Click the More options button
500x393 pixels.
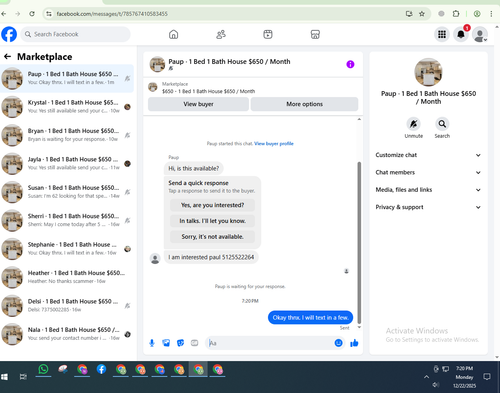click(304, 104)
